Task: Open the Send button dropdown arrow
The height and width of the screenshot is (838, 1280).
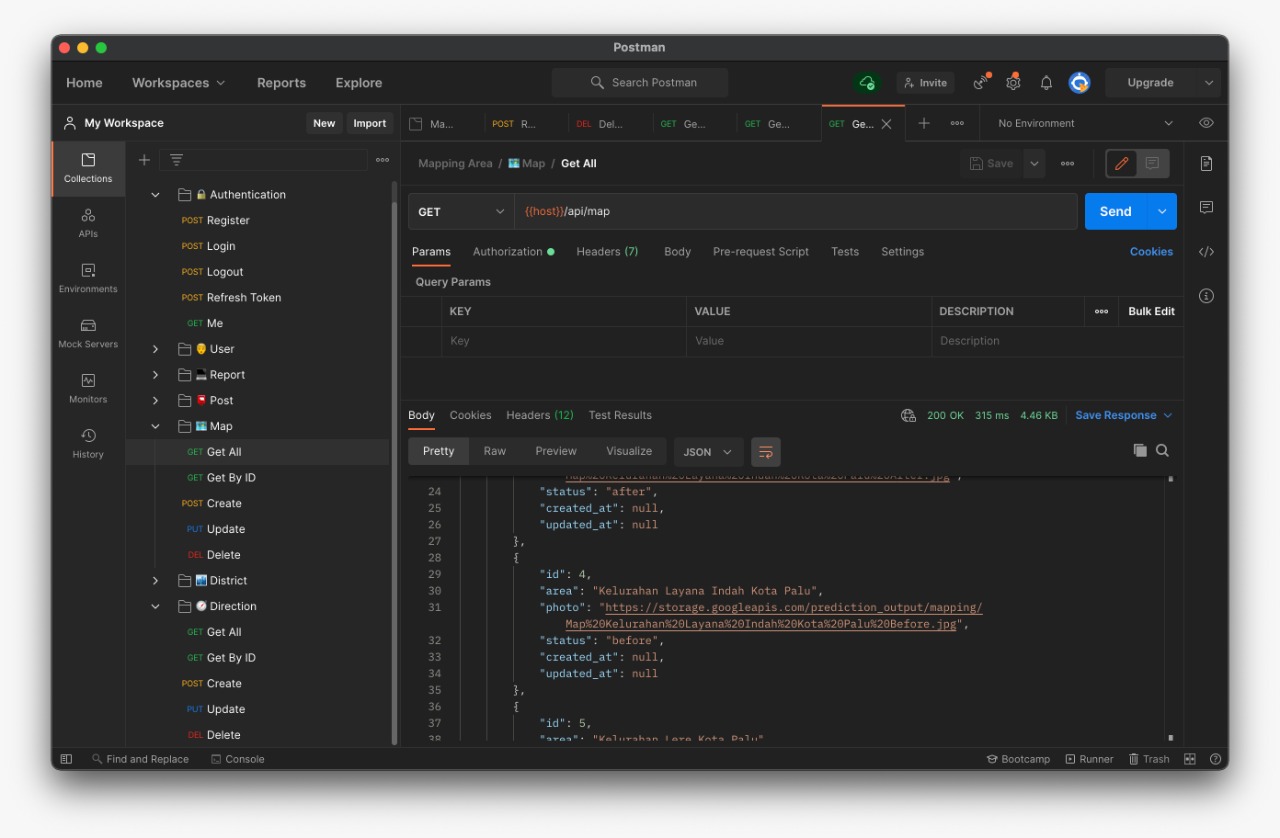Action: pyautogui.click(x=1162, y=211)
